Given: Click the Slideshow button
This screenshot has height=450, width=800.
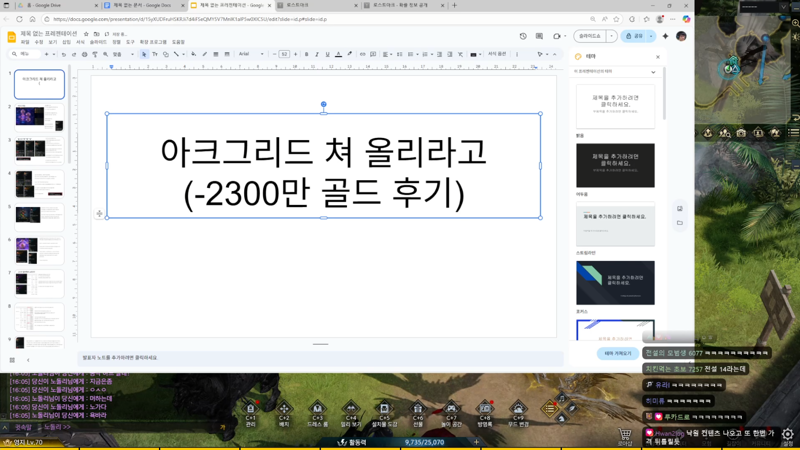Looking at the screenshot, I should [x=590, y=36].
